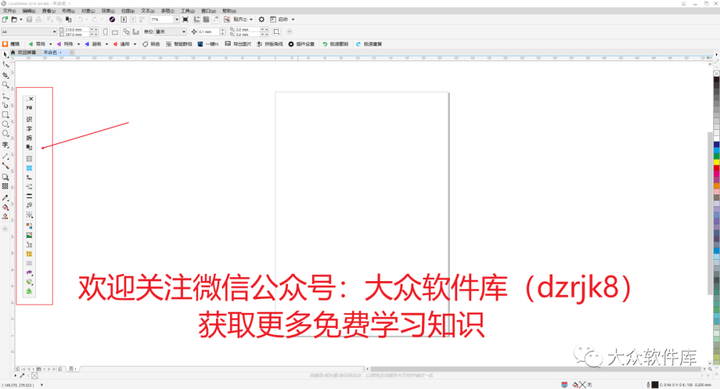Apply layout to all pages button
This screenshot has width=720, height=389.
click(126, 32)
